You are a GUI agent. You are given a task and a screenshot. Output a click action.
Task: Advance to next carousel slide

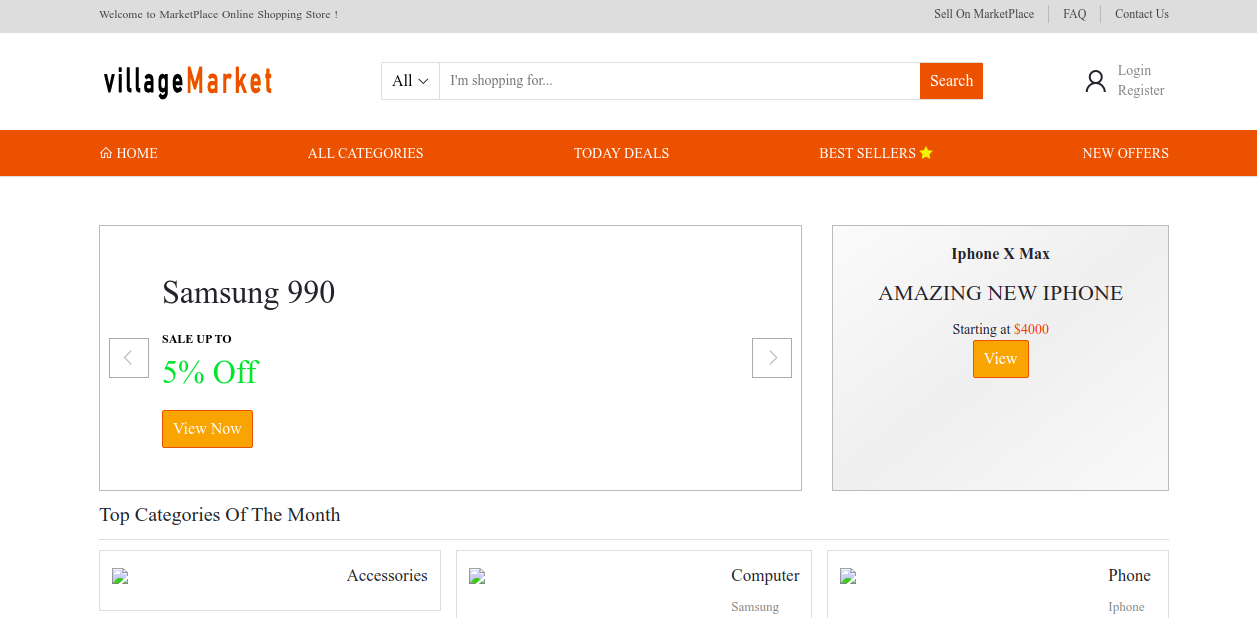click(771, 358)
